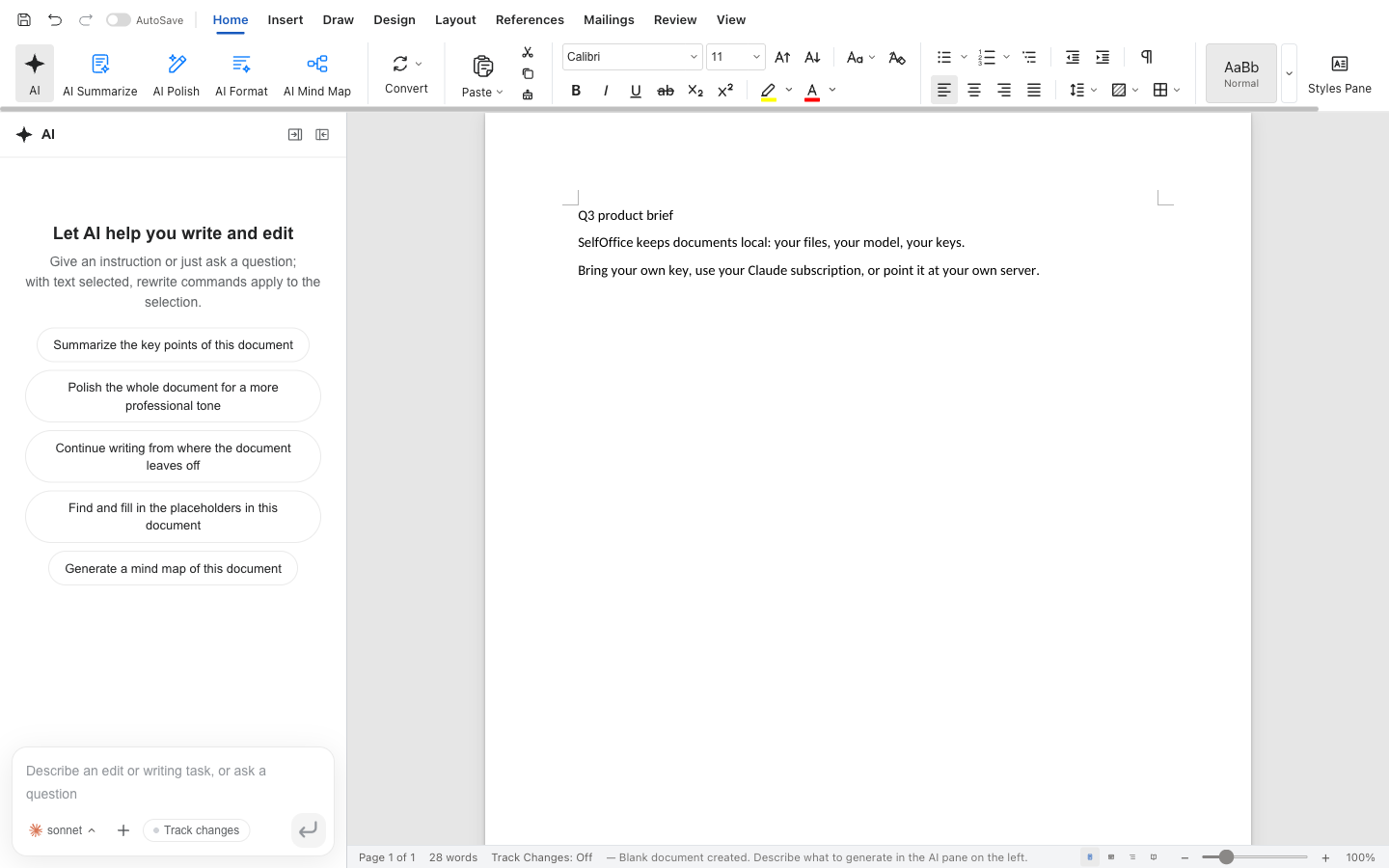The height and width of the screenshot is (868, 1389).
Task: Save the document with the floppy icon
Action: 24,20
